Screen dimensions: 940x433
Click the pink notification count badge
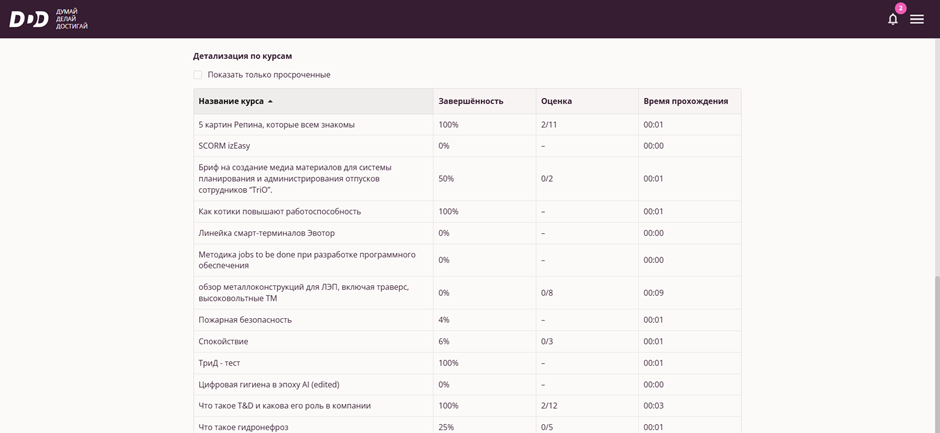(901, 8)
